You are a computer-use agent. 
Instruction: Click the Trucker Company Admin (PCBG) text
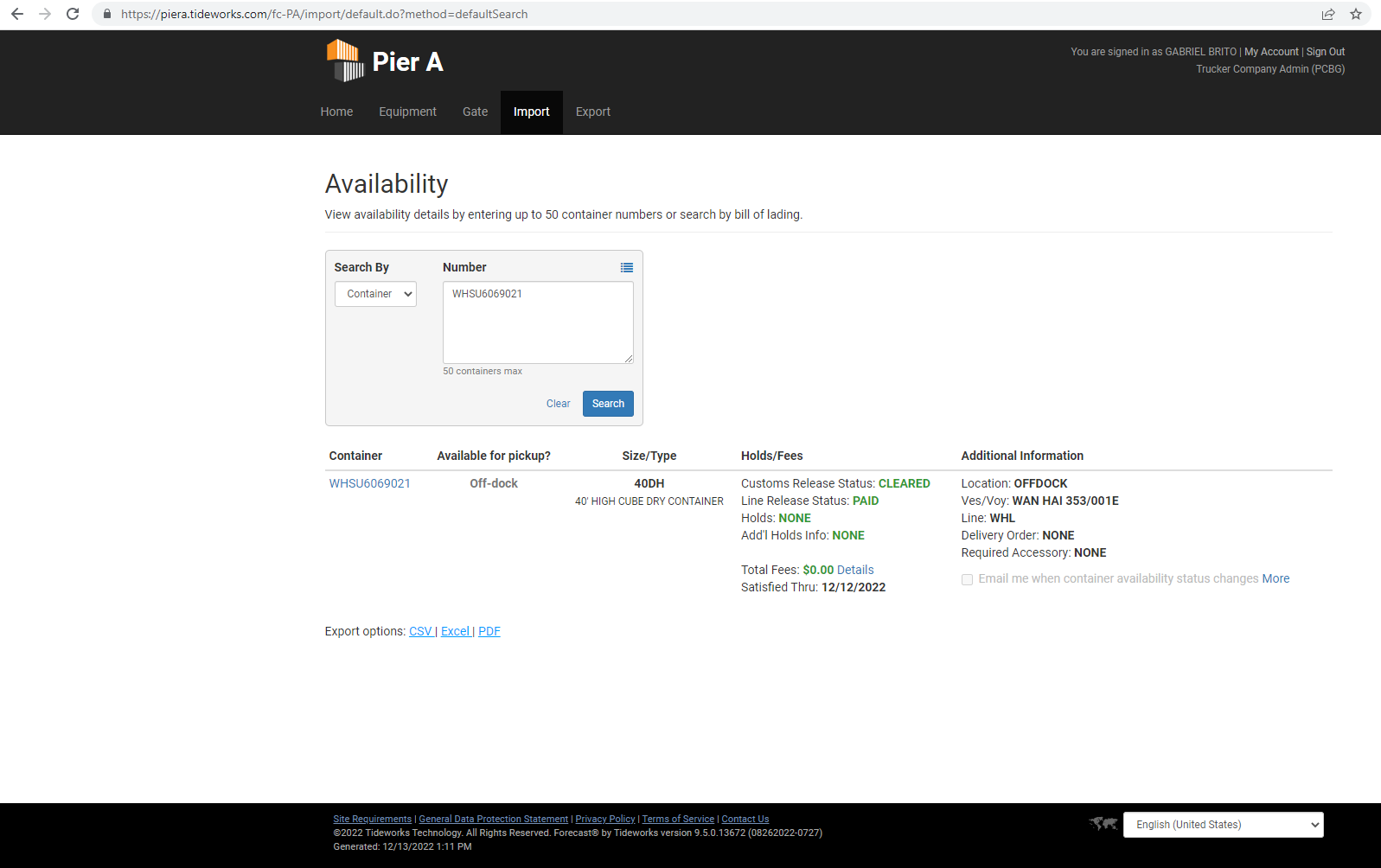click(x=1270, y=69)
